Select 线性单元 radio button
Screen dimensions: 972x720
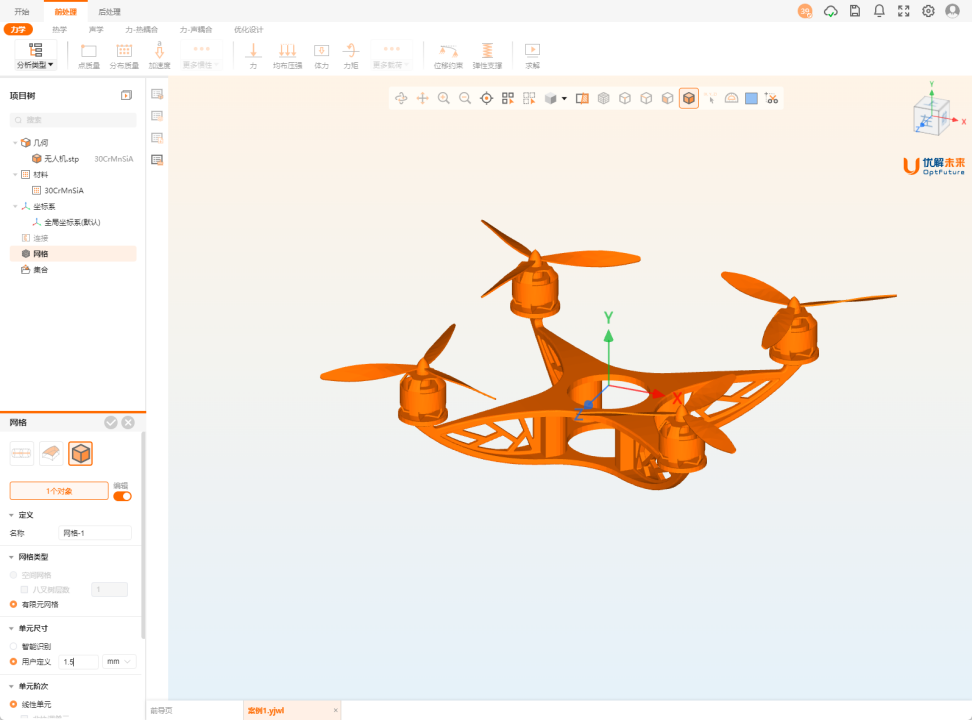(13, 704)
